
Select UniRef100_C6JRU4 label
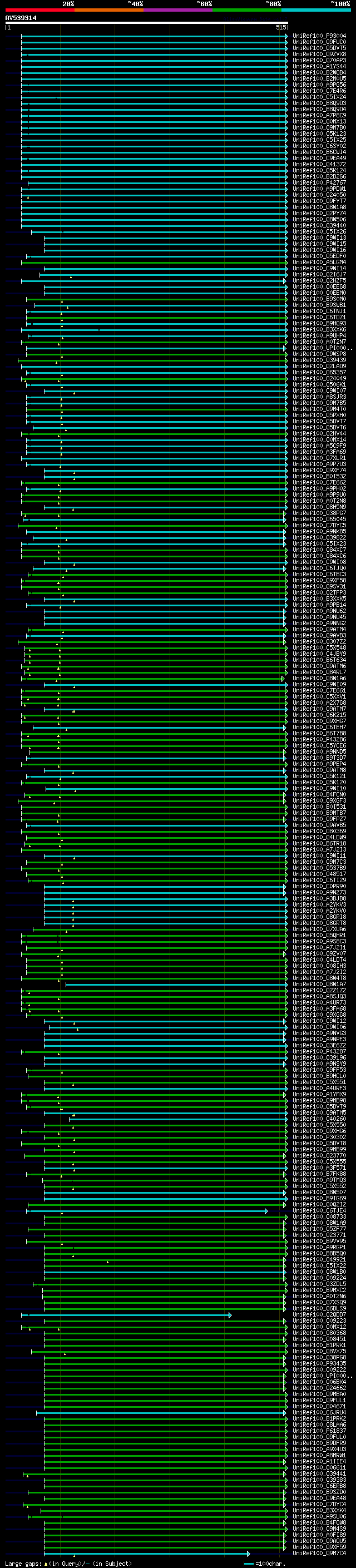[x=319, y=1413]
